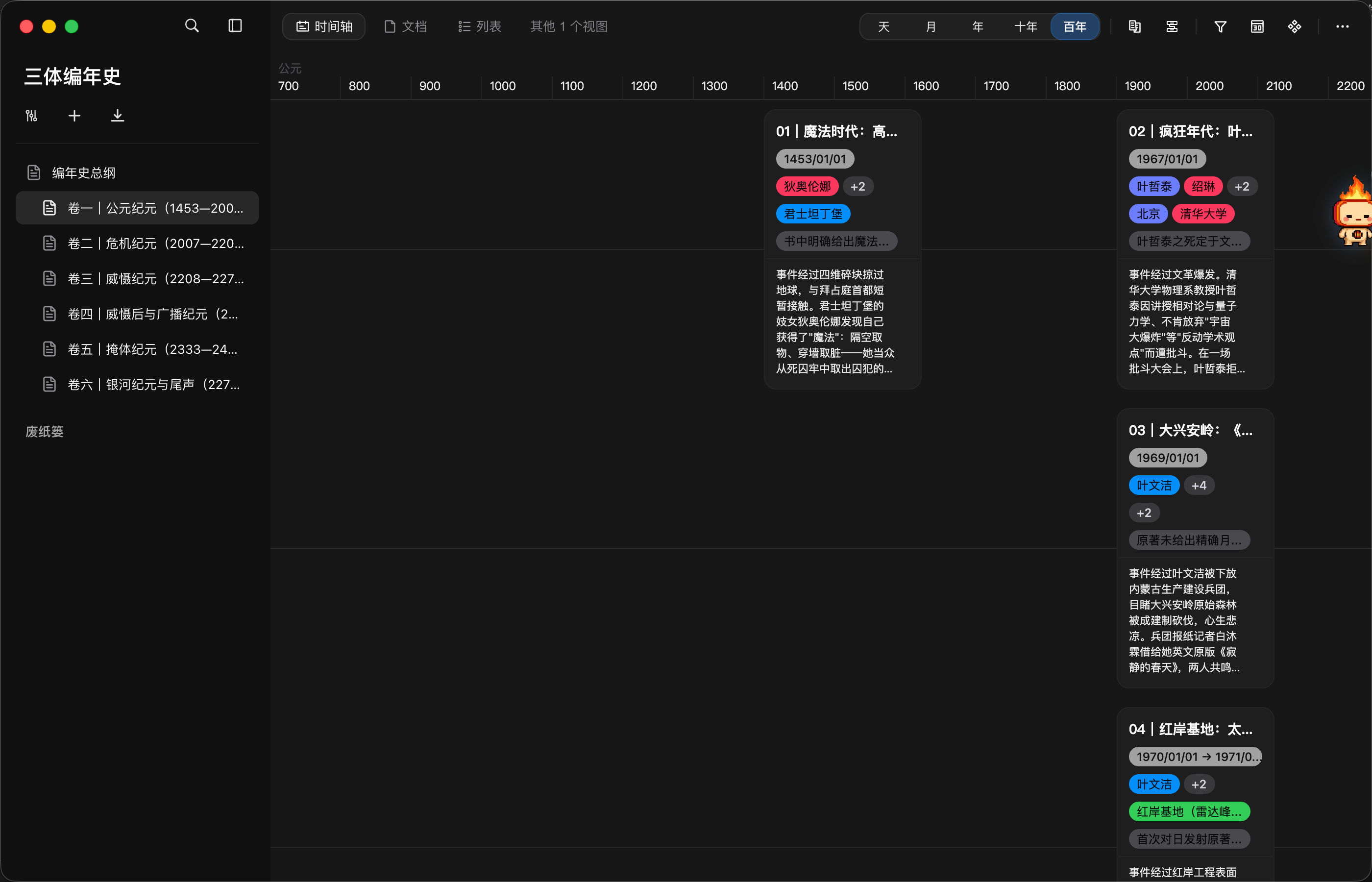Viewport: 1372px width, 882px height.
Task: Click the 绍琳 character tag
Action: (1203, 186)
